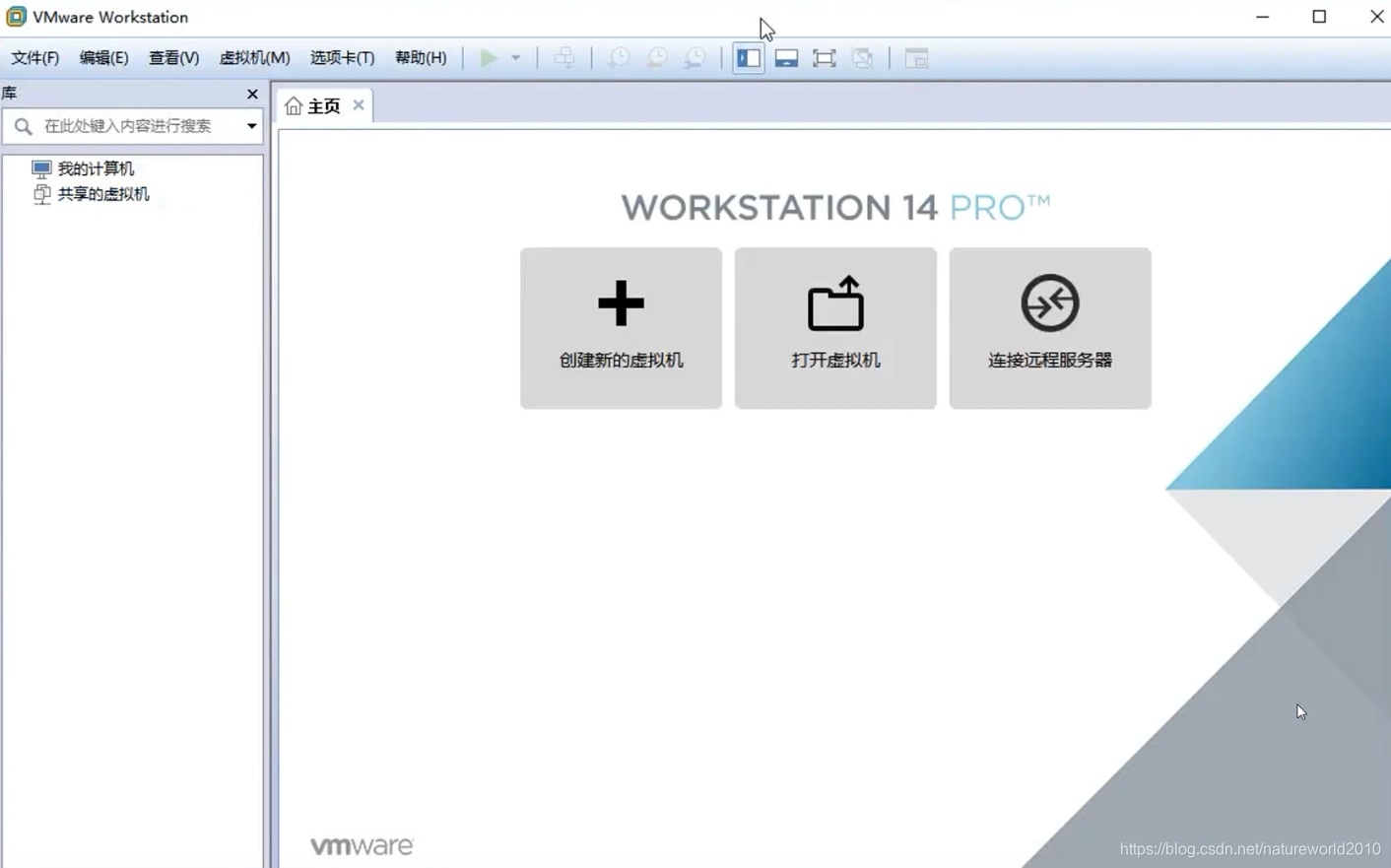The image size is (1391, 868).
Task: Click the console view icon in toolbar
Action: click(x=916, y=58)
